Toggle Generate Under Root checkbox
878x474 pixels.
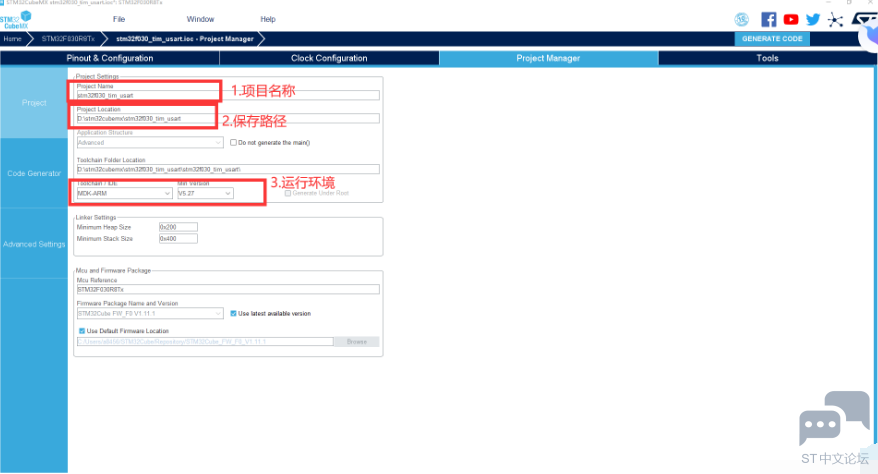point(288,193)
